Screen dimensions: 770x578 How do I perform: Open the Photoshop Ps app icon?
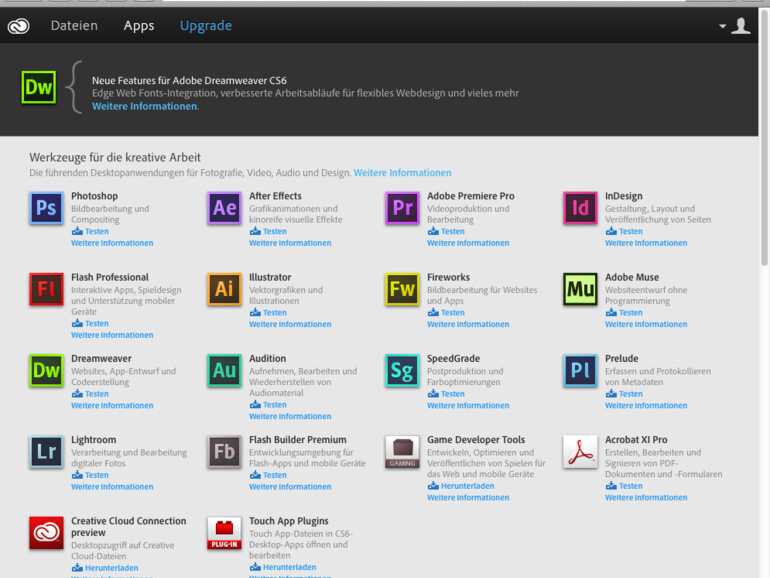[x=46, y=208]
